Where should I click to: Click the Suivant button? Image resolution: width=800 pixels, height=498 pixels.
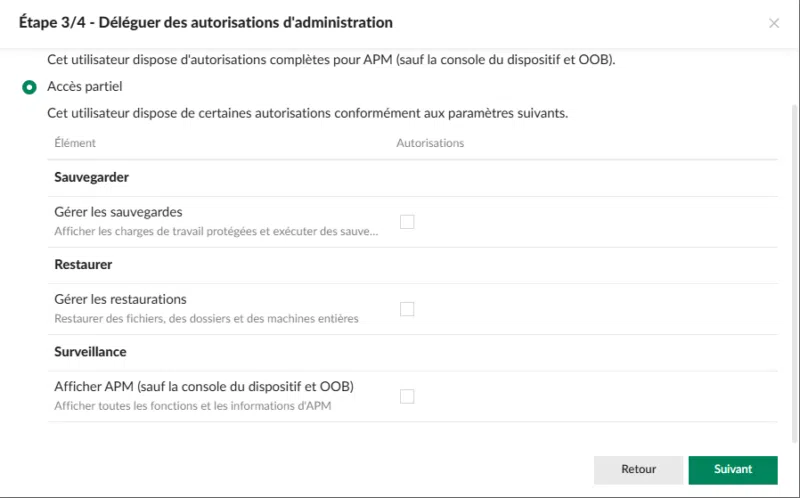click(x=733, y=469)
